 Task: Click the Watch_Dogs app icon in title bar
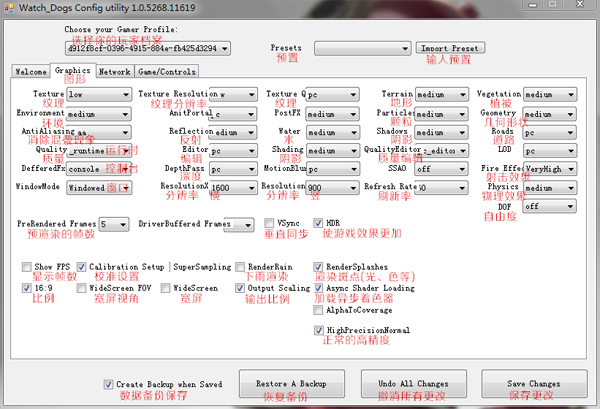pos(9,8)
